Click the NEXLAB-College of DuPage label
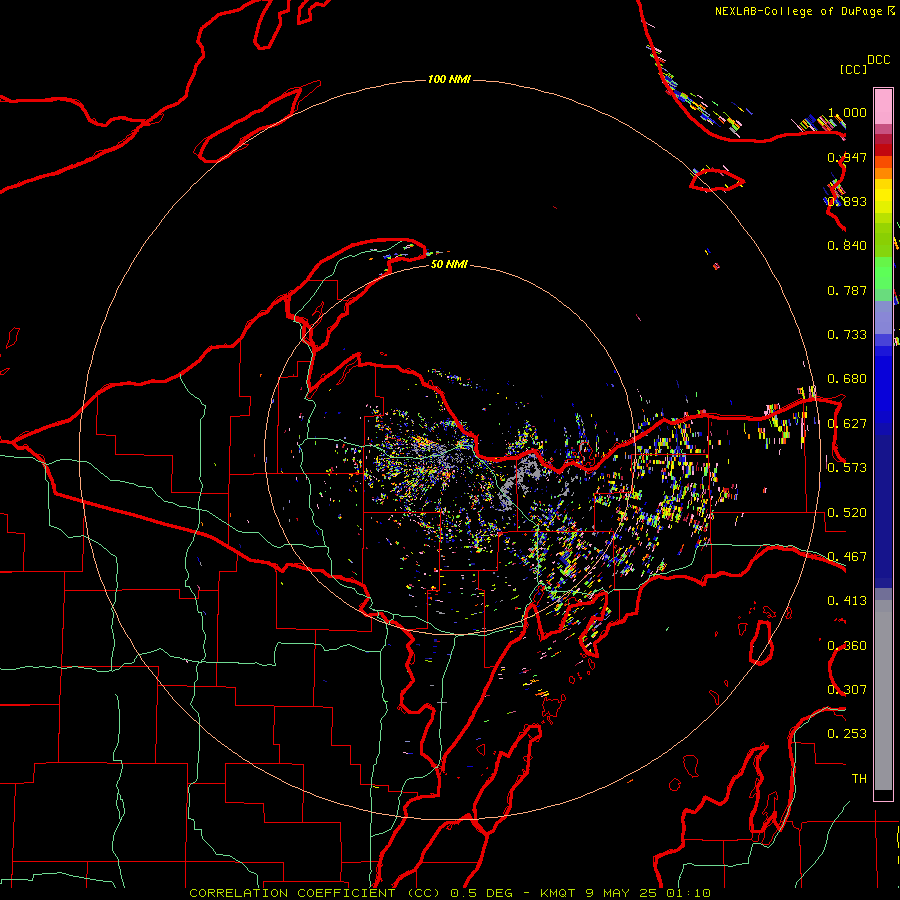The image size is (900, 900). (798, 11)
